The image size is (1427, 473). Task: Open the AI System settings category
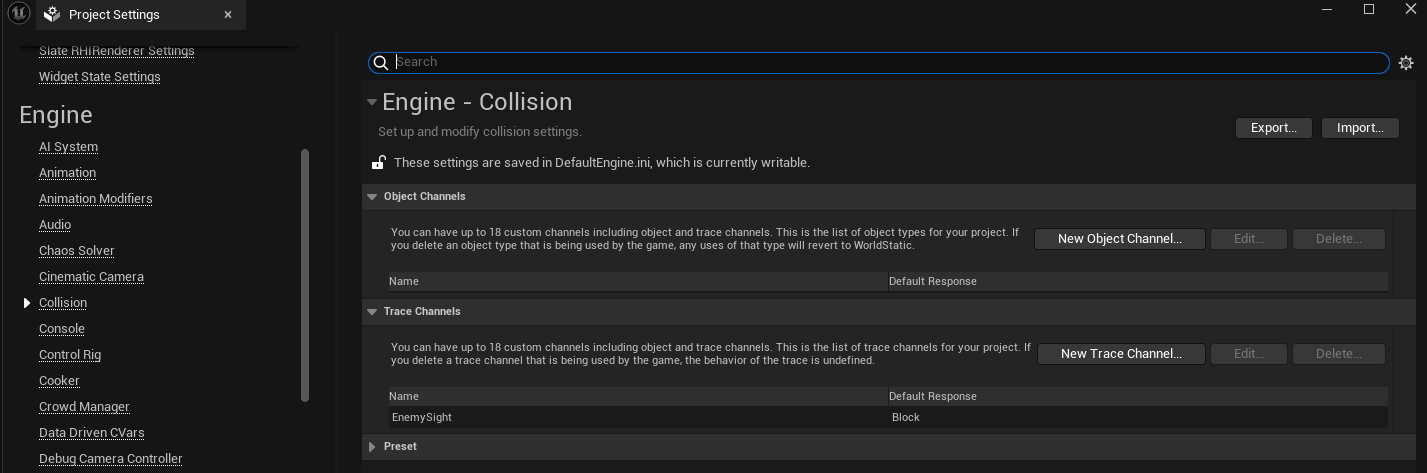pos(68,147)
